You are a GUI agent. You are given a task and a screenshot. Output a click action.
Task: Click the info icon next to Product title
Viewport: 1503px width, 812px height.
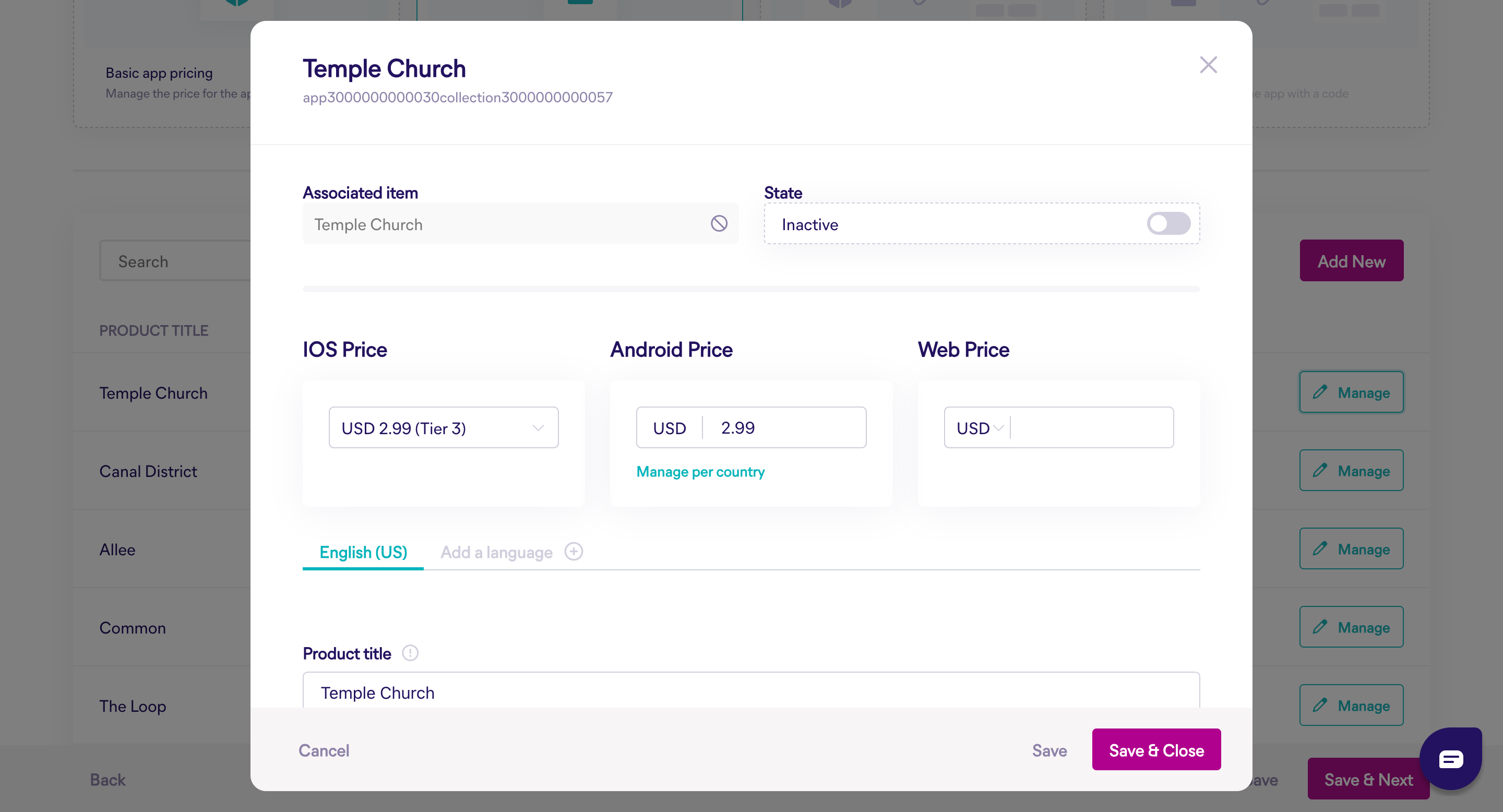tap(410, 653)
